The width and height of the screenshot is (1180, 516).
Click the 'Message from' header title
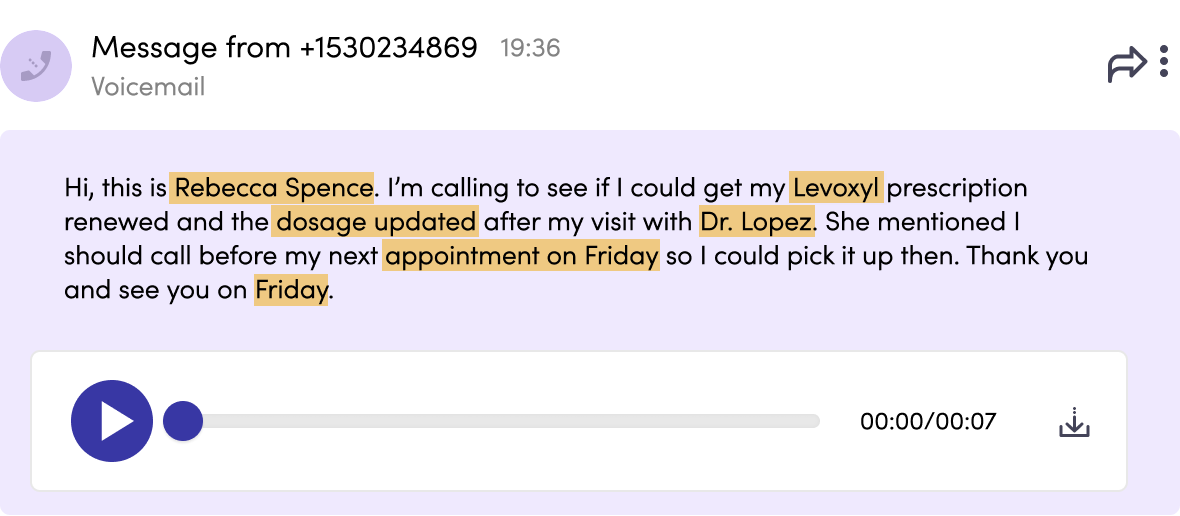click(x=190, y=47)
